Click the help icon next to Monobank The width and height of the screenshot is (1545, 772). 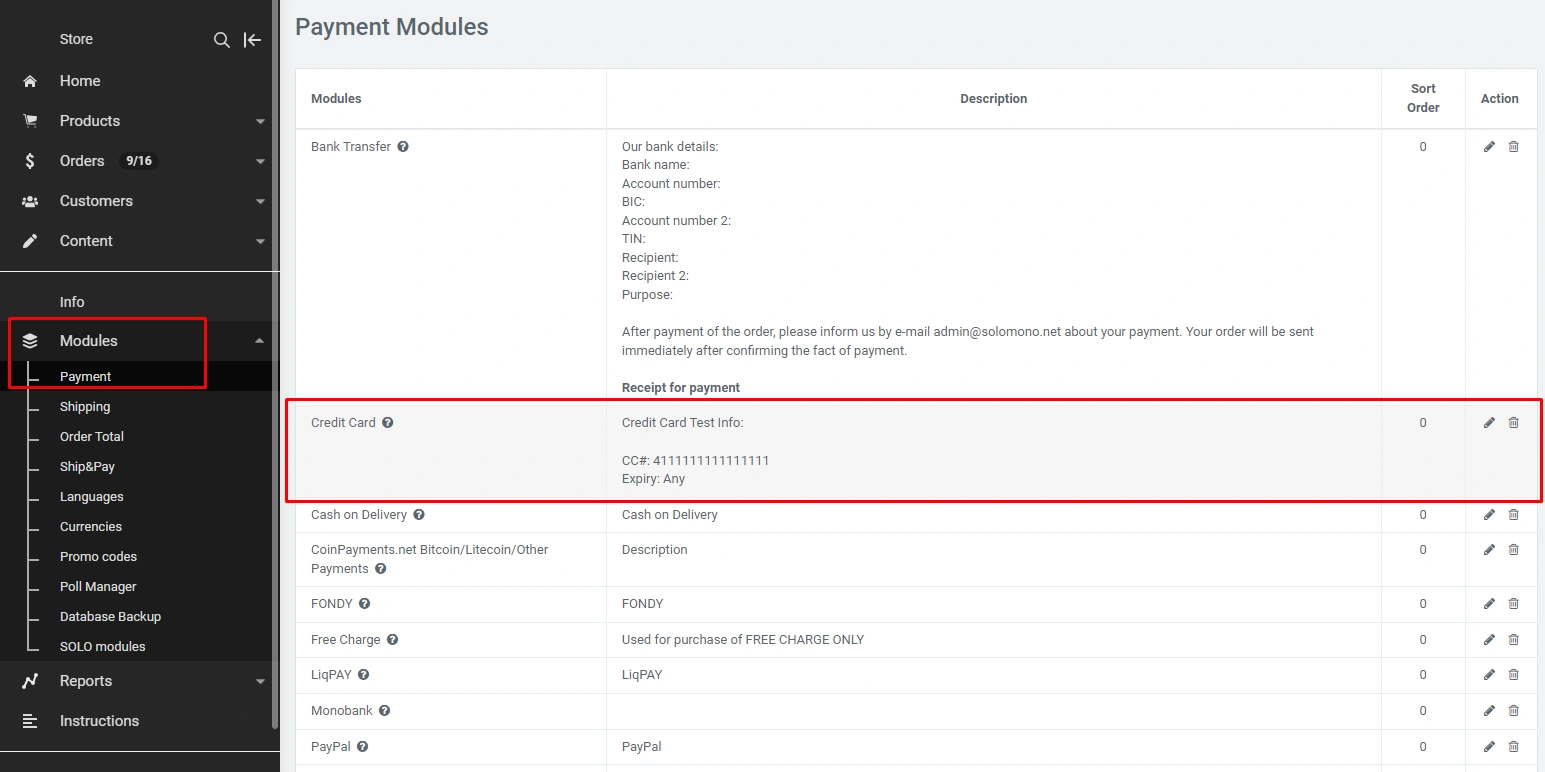384,711
